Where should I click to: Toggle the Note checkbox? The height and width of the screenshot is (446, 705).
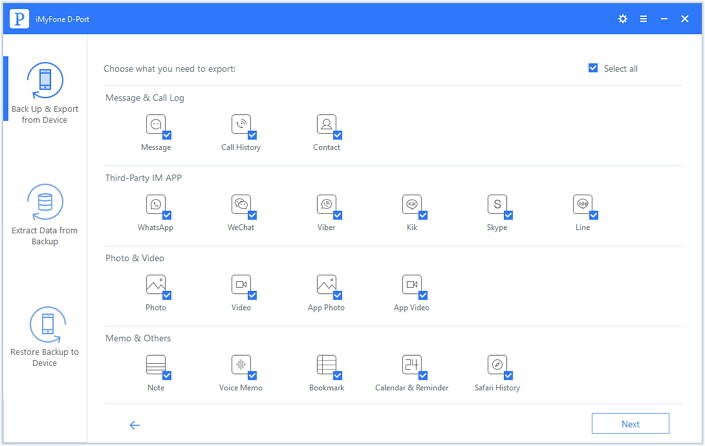coord(167,375)
